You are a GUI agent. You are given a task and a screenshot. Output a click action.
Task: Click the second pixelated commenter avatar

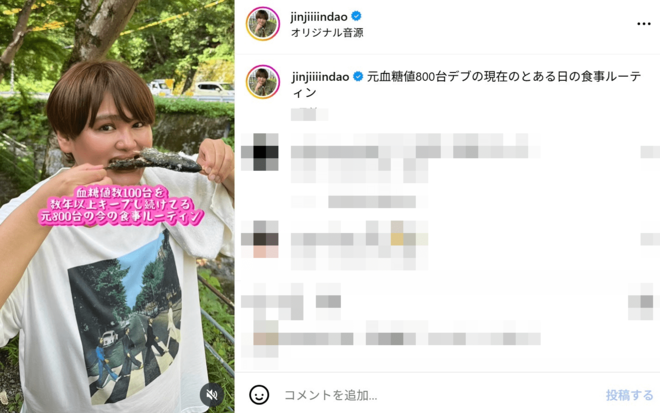click(260, 239)
